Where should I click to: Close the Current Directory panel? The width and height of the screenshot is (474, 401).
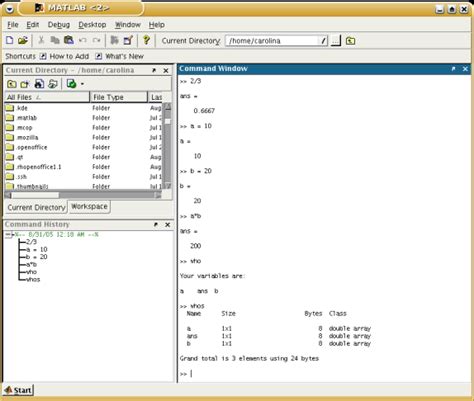tap(166, 71)
